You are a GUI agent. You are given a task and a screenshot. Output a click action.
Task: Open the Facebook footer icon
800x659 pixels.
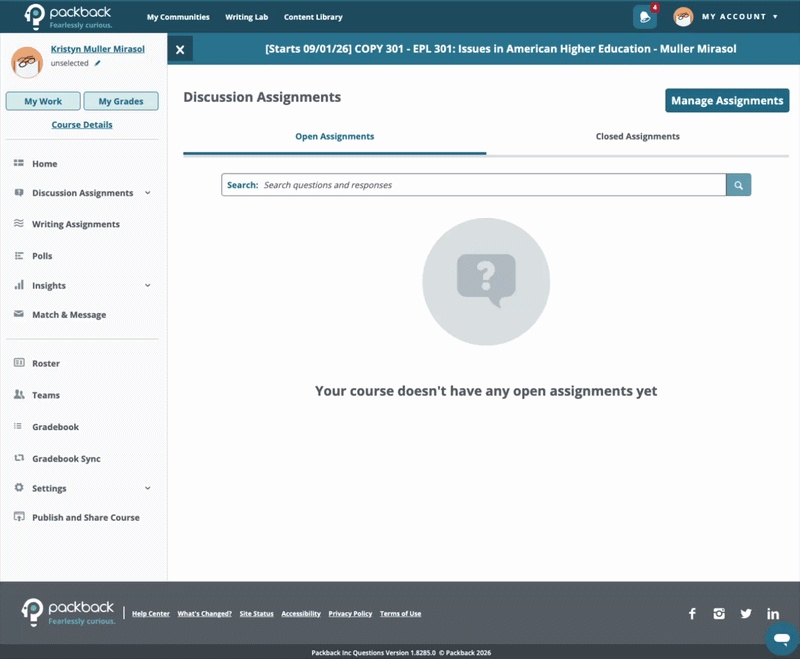coord(692,613)
